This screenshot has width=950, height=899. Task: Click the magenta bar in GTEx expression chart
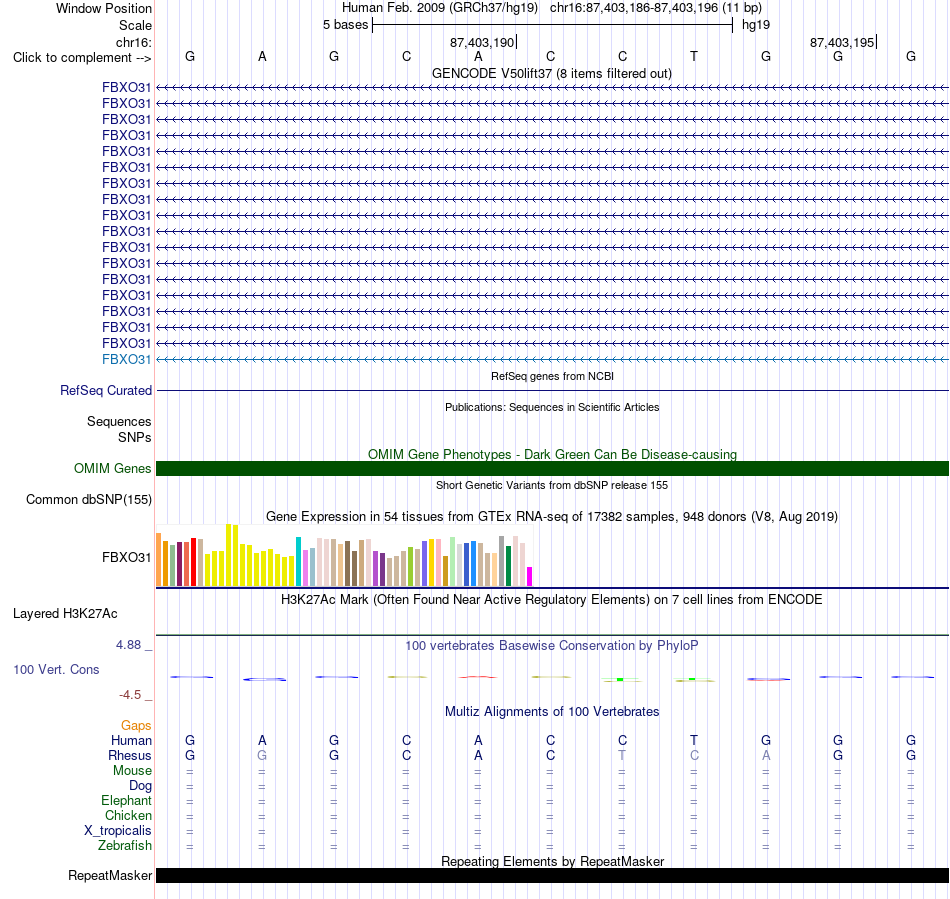(x=530, y=576)
